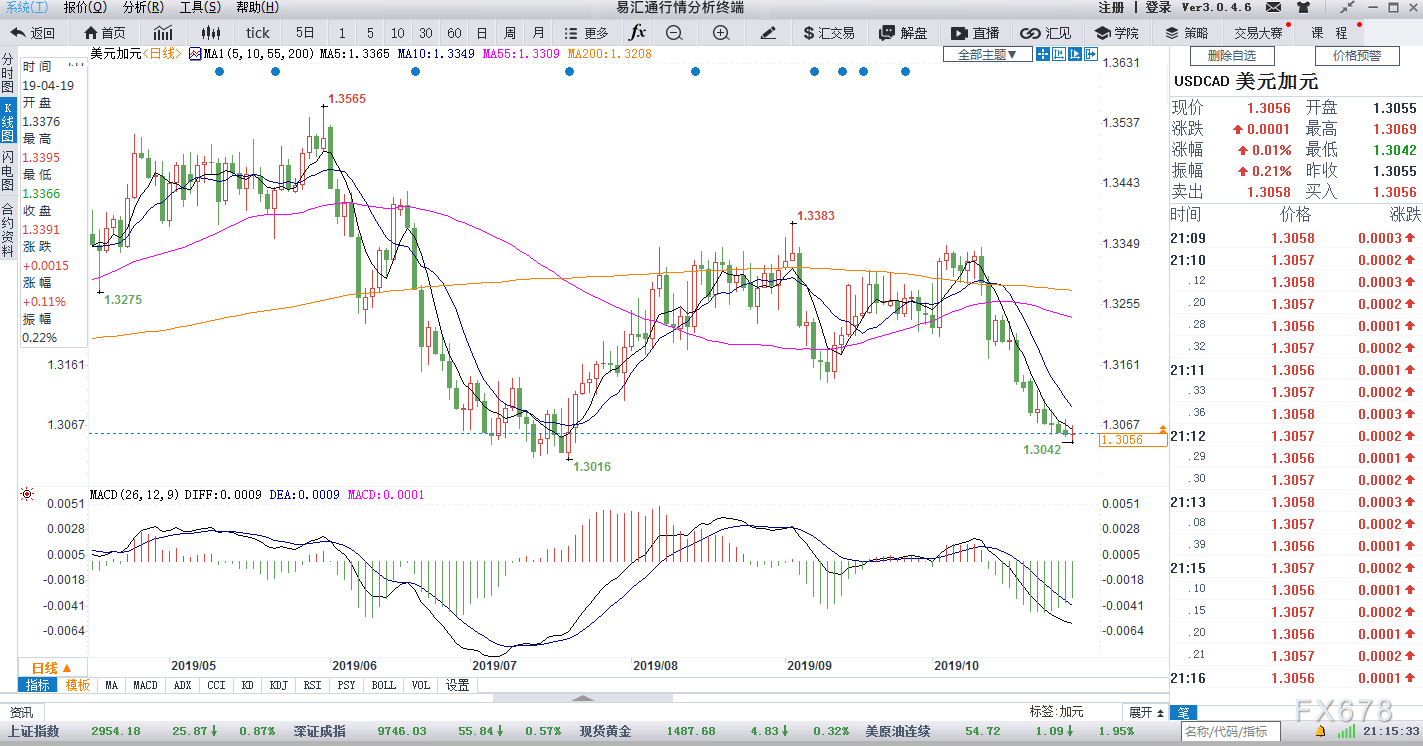Choose the RSI indicator
The image size is (1423, 746).
(313, 685)
